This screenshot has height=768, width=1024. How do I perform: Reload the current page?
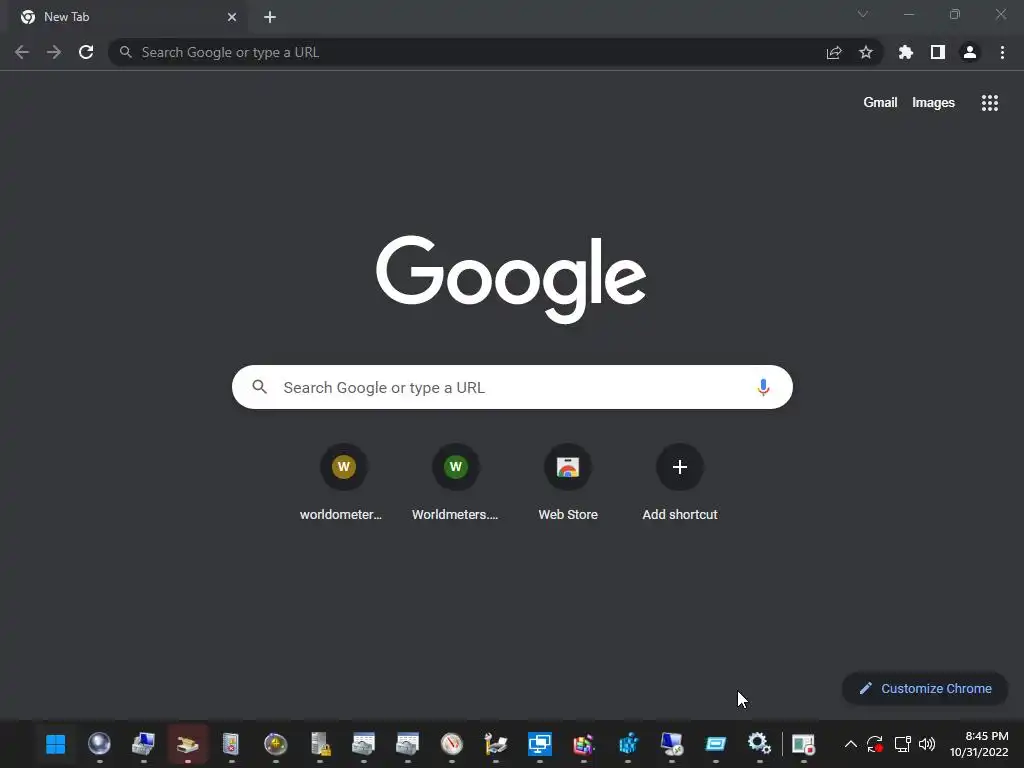[86, 52]
